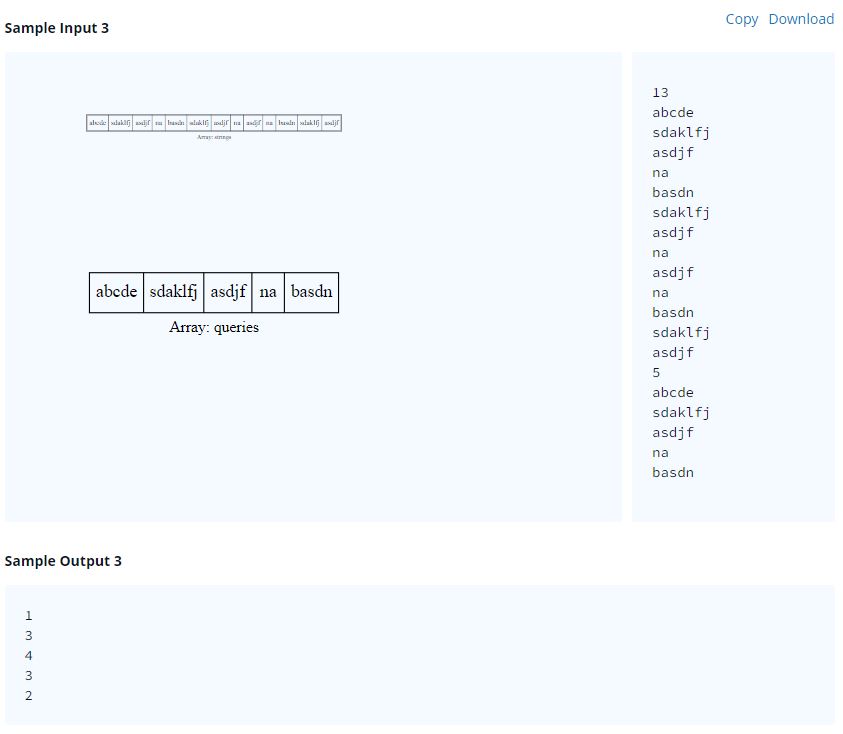Click the sdaklfj cell in queries array
The height and width of the screenshot is (734, 843).
(173, 292)
